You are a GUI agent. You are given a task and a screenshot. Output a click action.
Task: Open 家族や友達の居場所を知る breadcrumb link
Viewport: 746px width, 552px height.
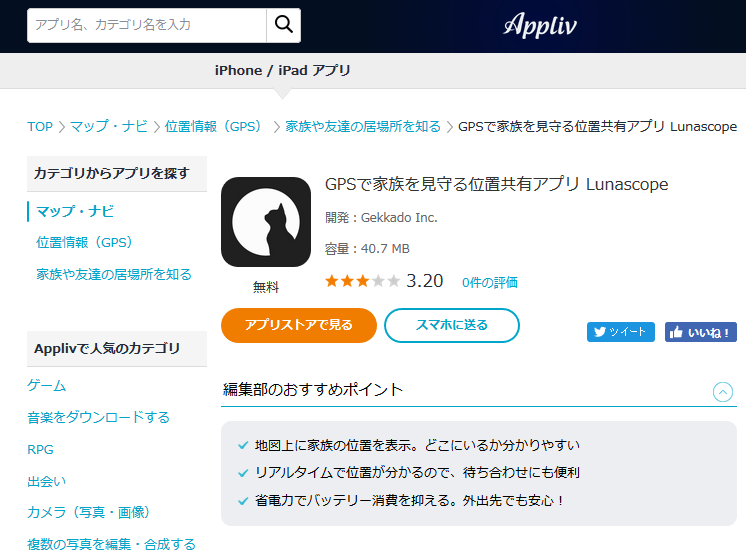pyautogui.click(x=363, y=127)
